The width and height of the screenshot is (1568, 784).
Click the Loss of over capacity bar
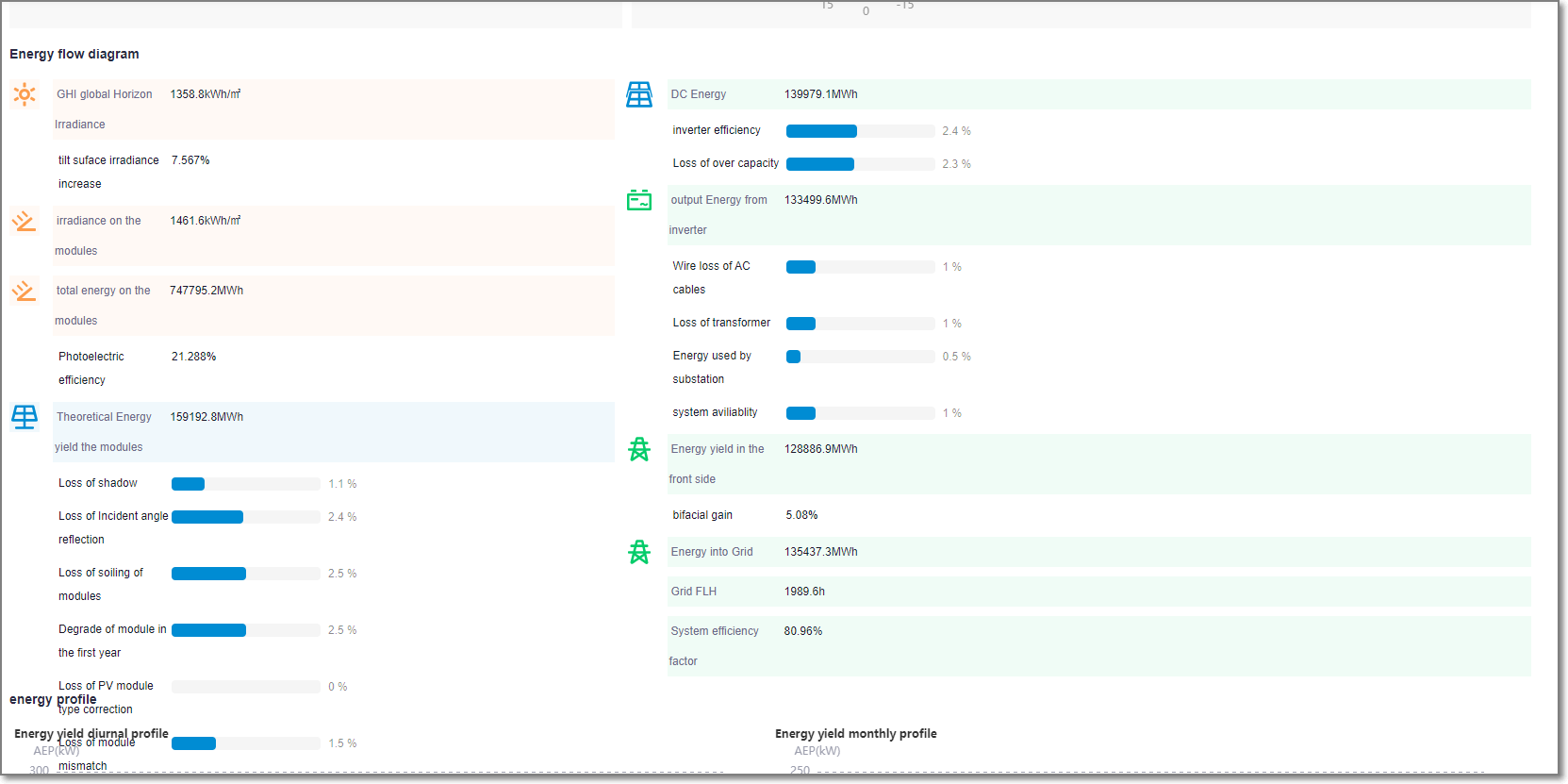point(861,164)
